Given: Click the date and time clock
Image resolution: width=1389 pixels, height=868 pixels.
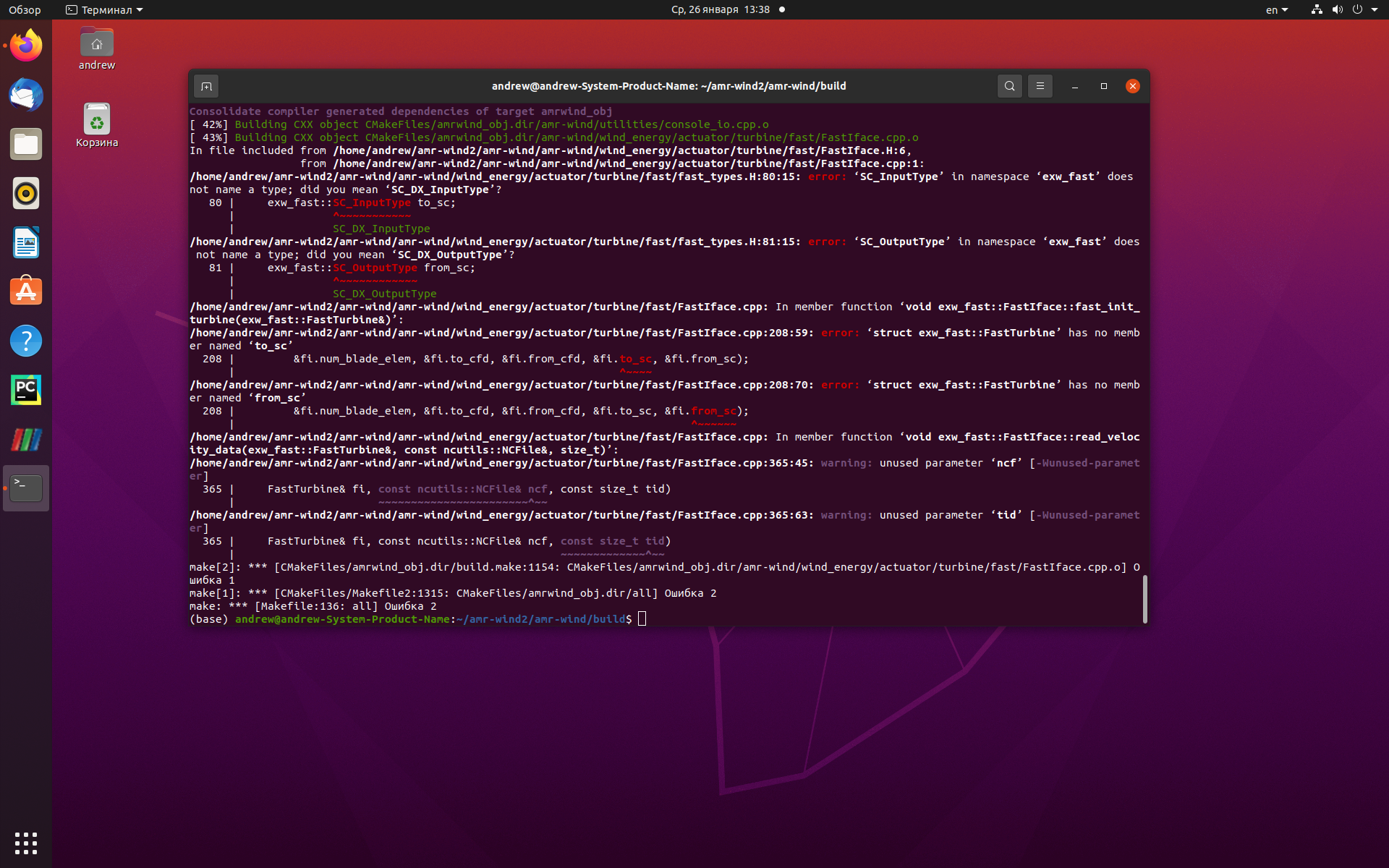Looking at the screenshot, I should coord(720,9).
